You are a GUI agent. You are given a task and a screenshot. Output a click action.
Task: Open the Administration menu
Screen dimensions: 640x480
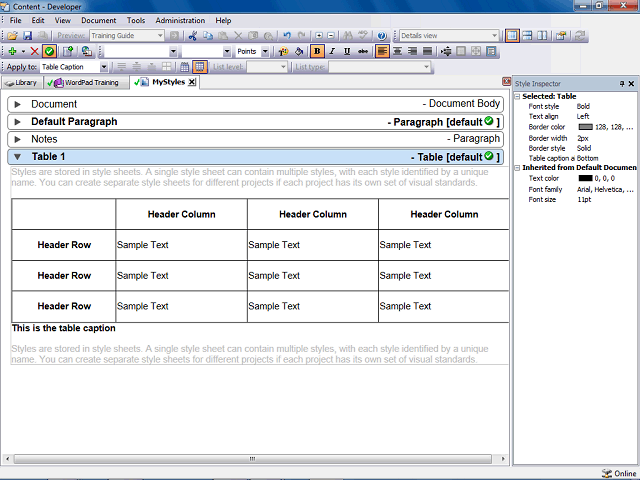pos(180,20)
